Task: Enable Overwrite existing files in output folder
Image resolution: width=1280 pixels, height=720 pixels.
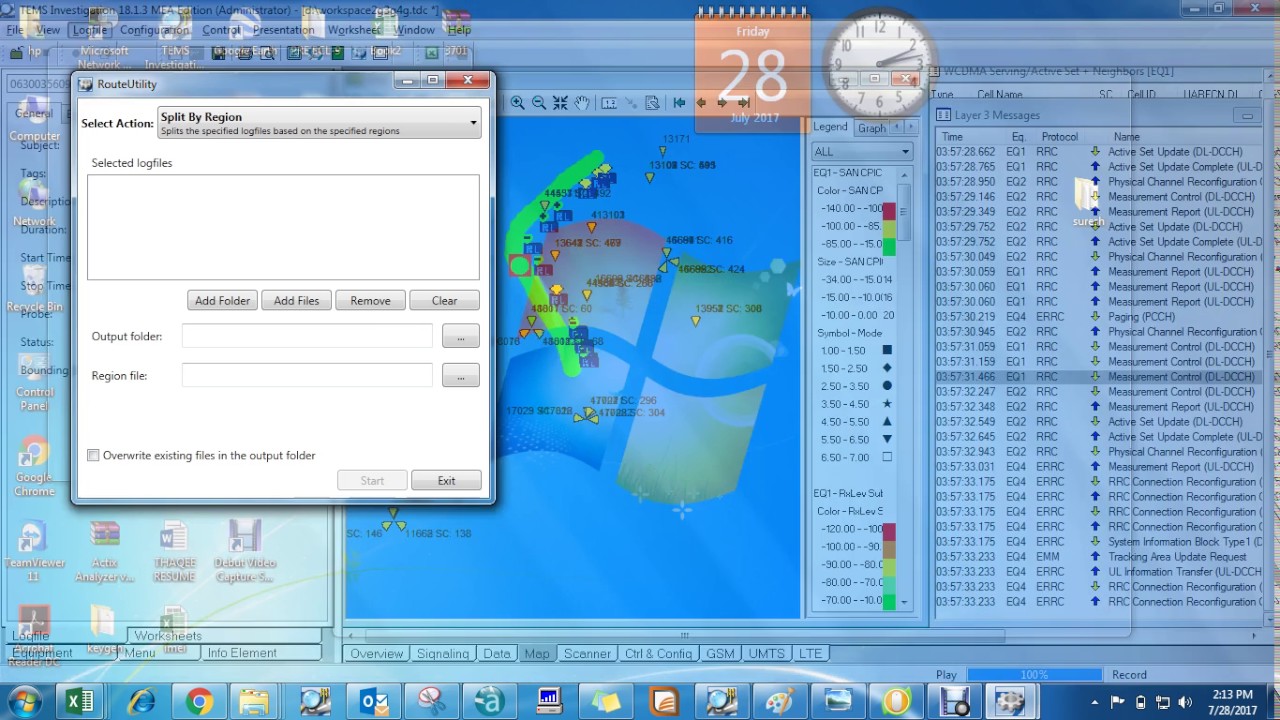Action: point(94,455)
